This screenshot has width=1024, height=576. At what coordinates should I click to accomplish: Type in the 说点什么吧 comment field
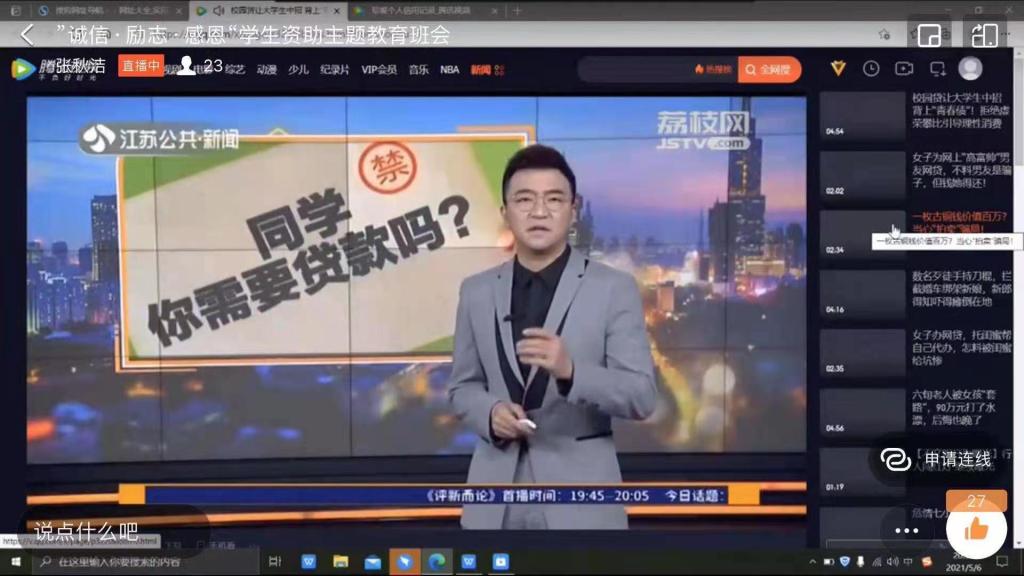coord(100,530)
